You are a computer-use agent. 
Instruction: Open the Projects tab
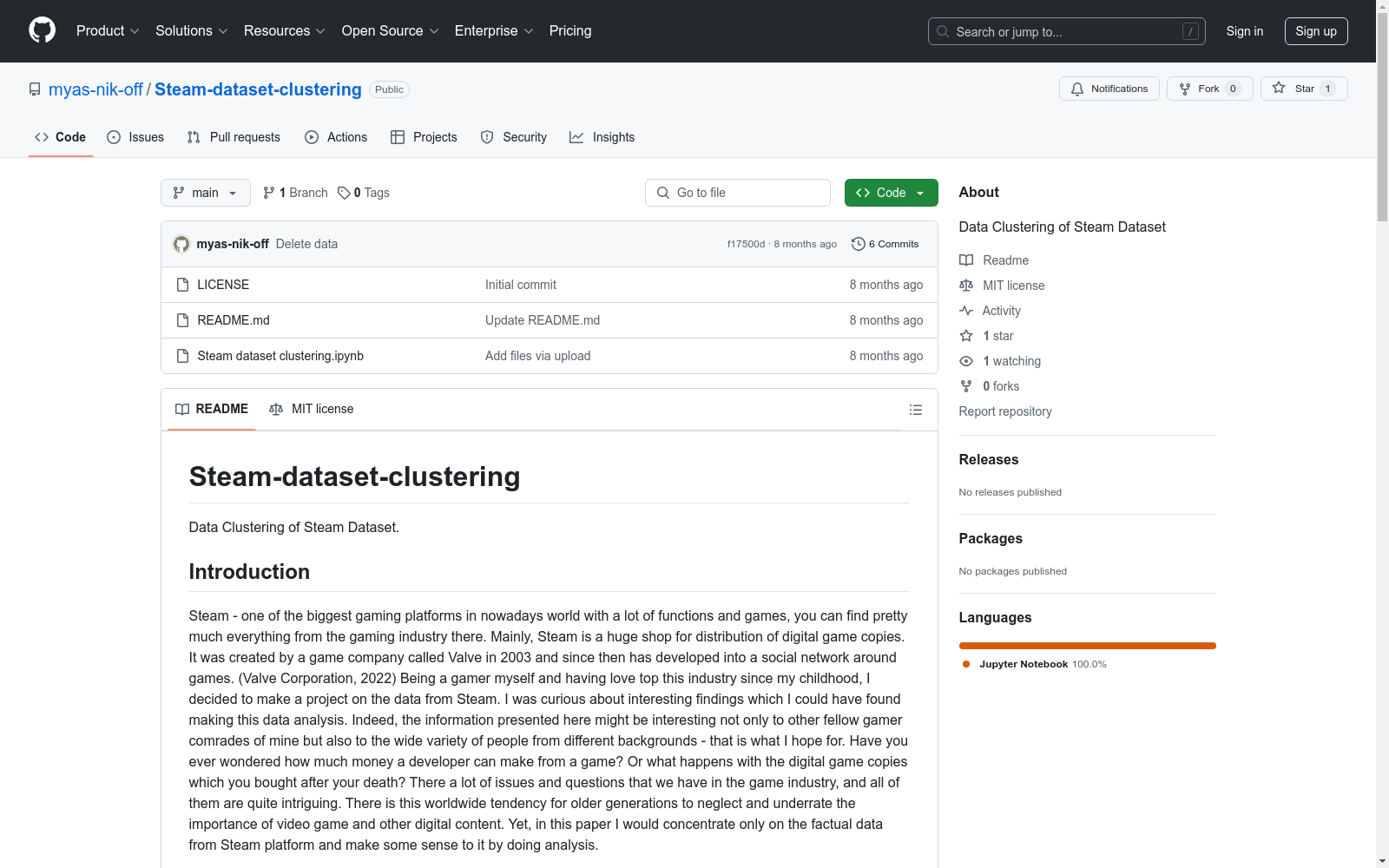click(424, 137)
